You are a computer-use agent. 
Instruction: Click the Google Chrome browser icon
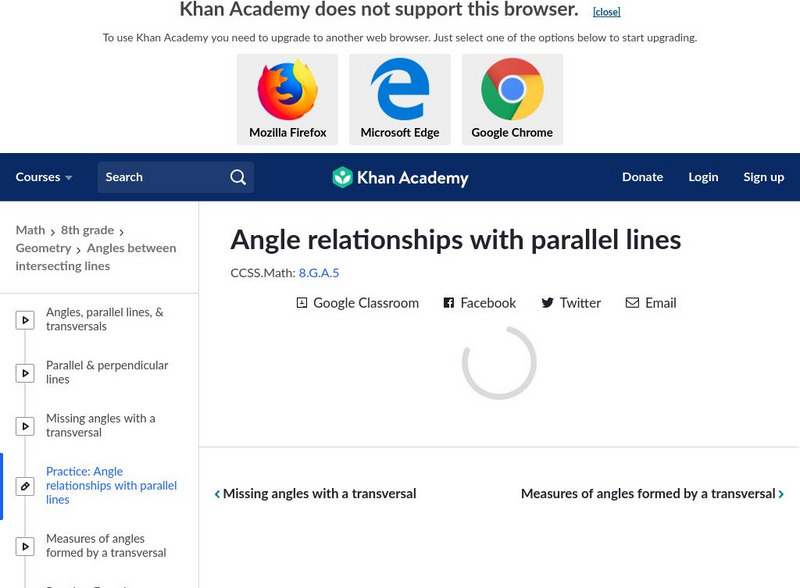(512, 90)
